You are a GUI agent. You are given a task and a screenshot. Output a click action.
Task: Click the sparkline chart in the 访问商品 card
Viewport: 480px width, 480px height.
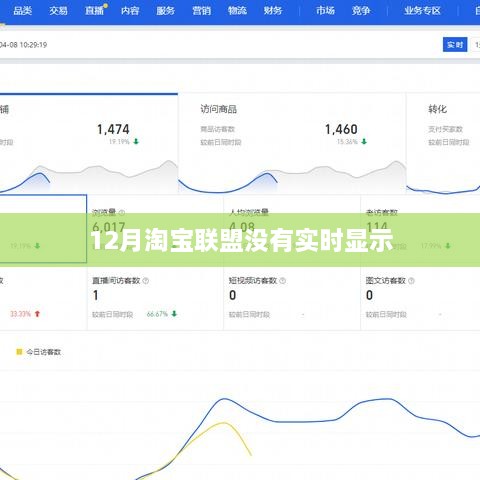[292, 177]
